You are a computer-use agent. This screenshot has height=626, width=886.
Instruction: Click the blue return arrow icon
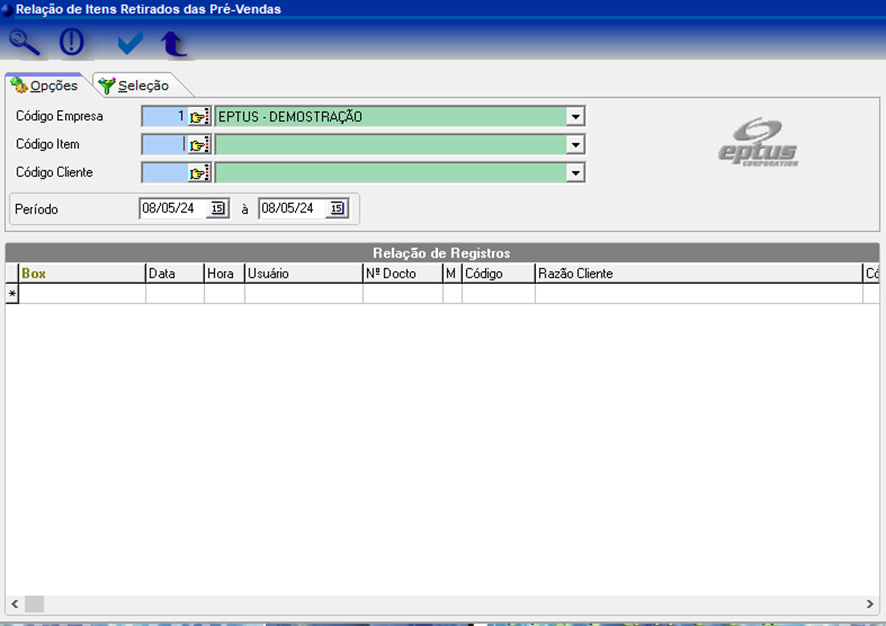point(174,43)
